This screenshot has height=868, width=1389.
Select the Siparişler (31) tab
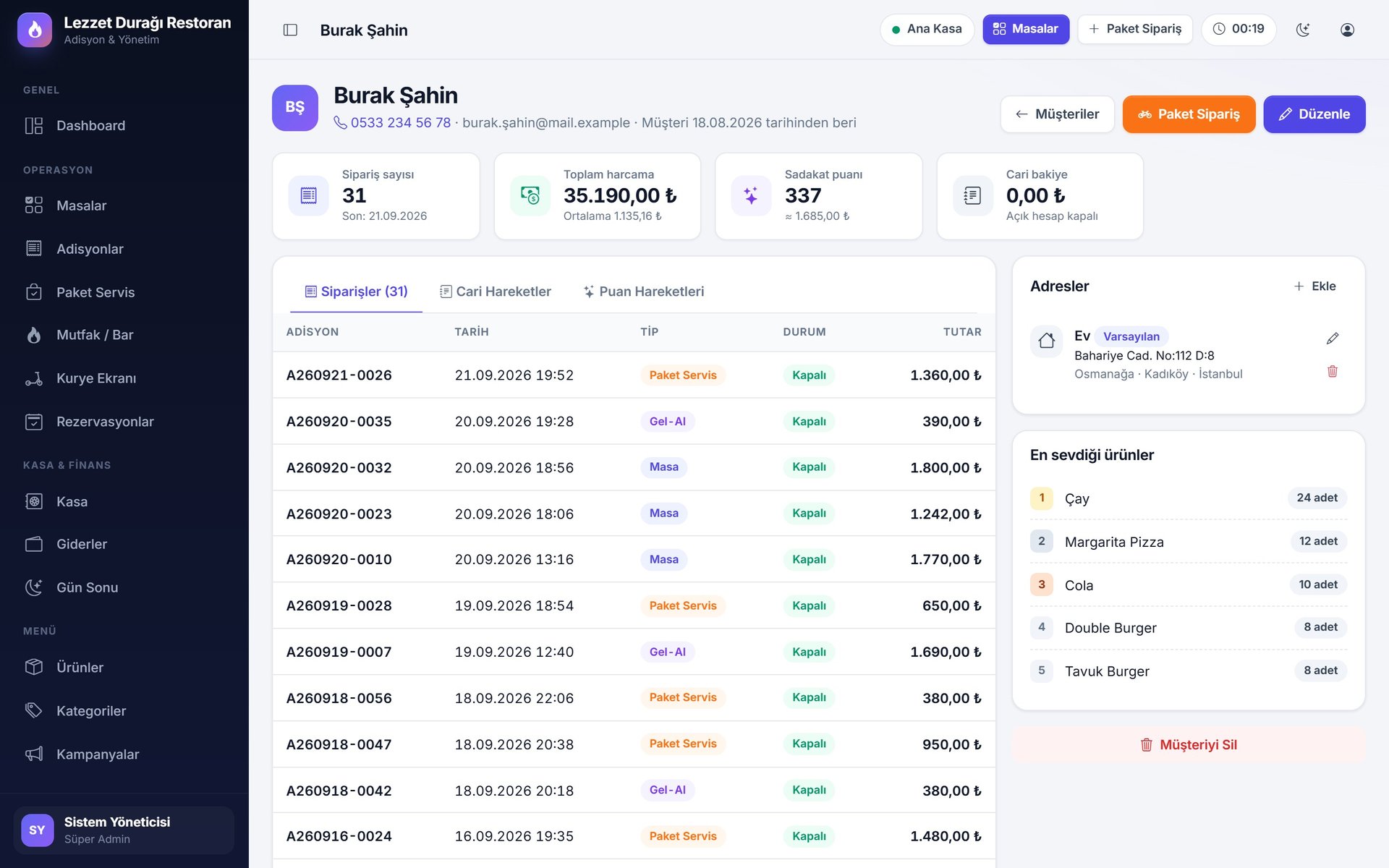point(356,292)
